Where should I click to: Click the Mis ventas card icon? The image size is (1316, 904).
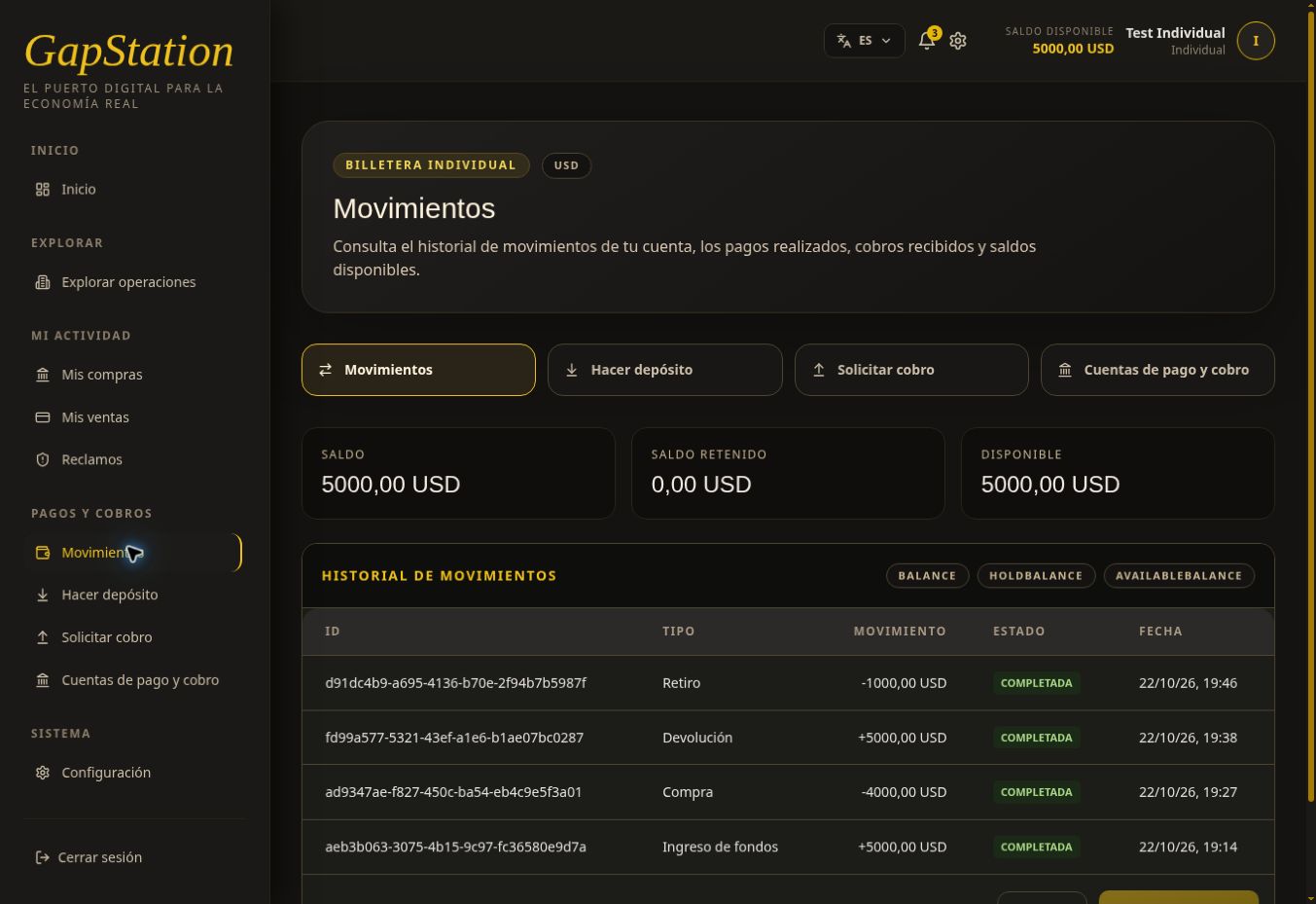pyautogui.click(x=42, y=417)
